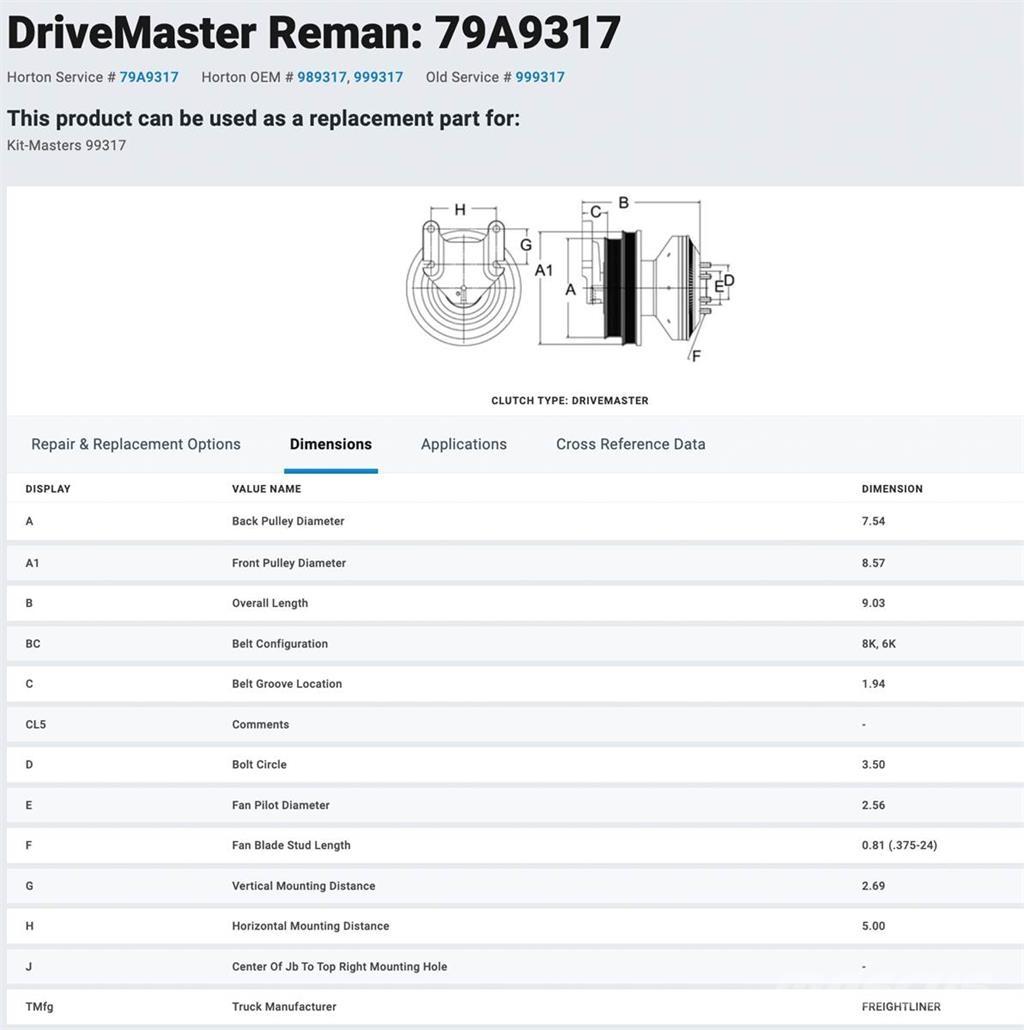The height and width of the screenshot is (1030, 1024).
Task: Open the Old Service # 999317 link
Action: tap(540, 77)
